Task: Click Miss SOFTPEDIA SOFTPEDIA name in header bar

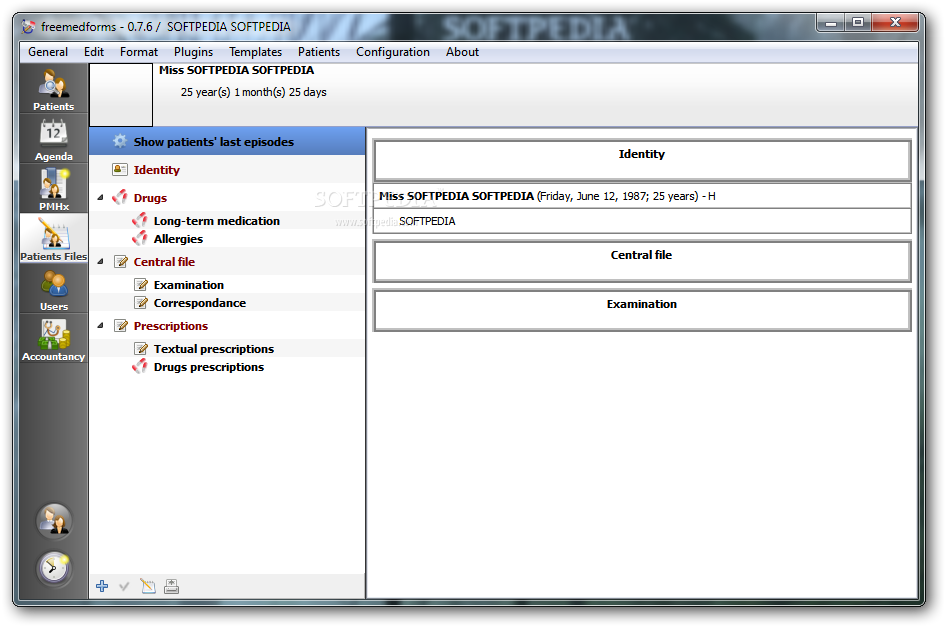Action: (x=236, y=70)
